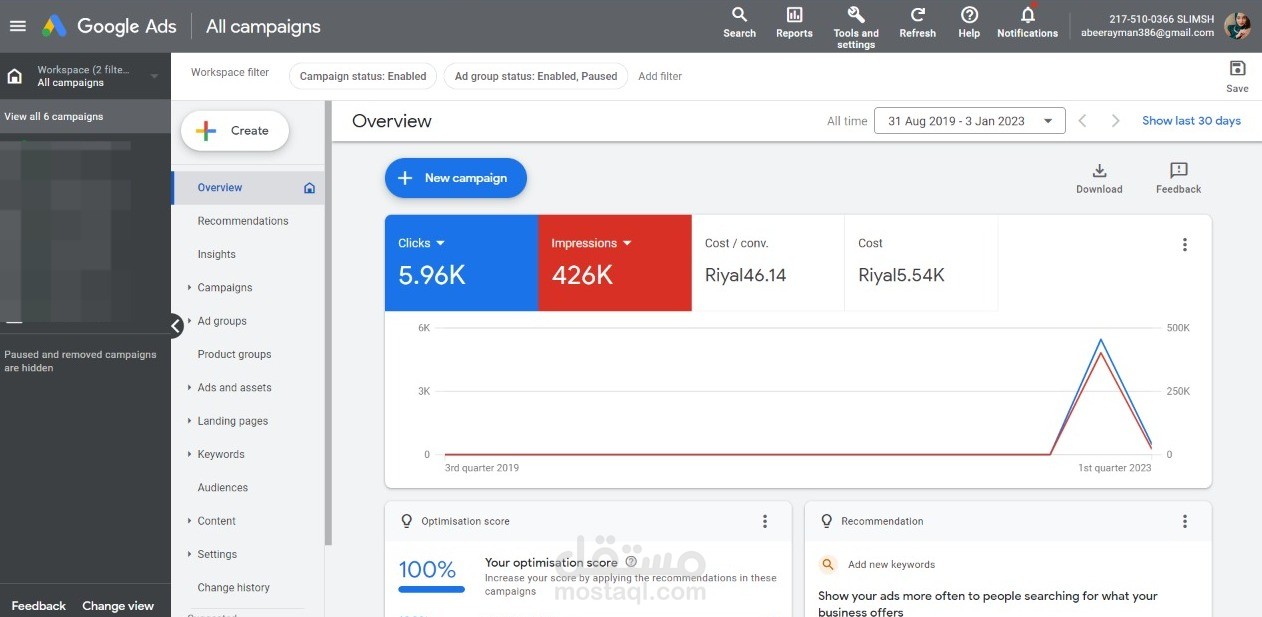Click the Add new keywords text

pos(891,565)
